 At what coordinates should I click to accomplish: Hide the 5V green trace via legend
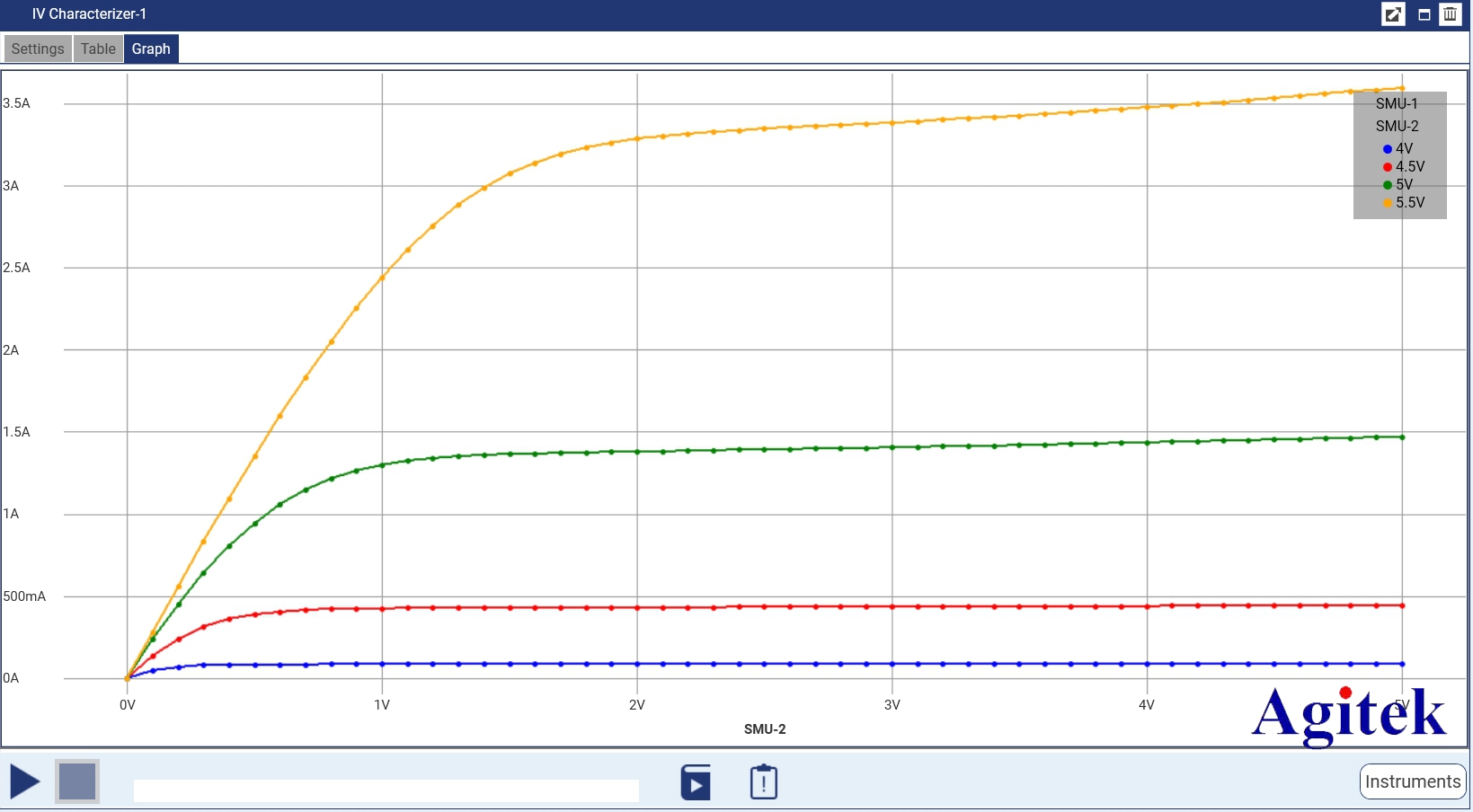click(x=1398, y=184)
